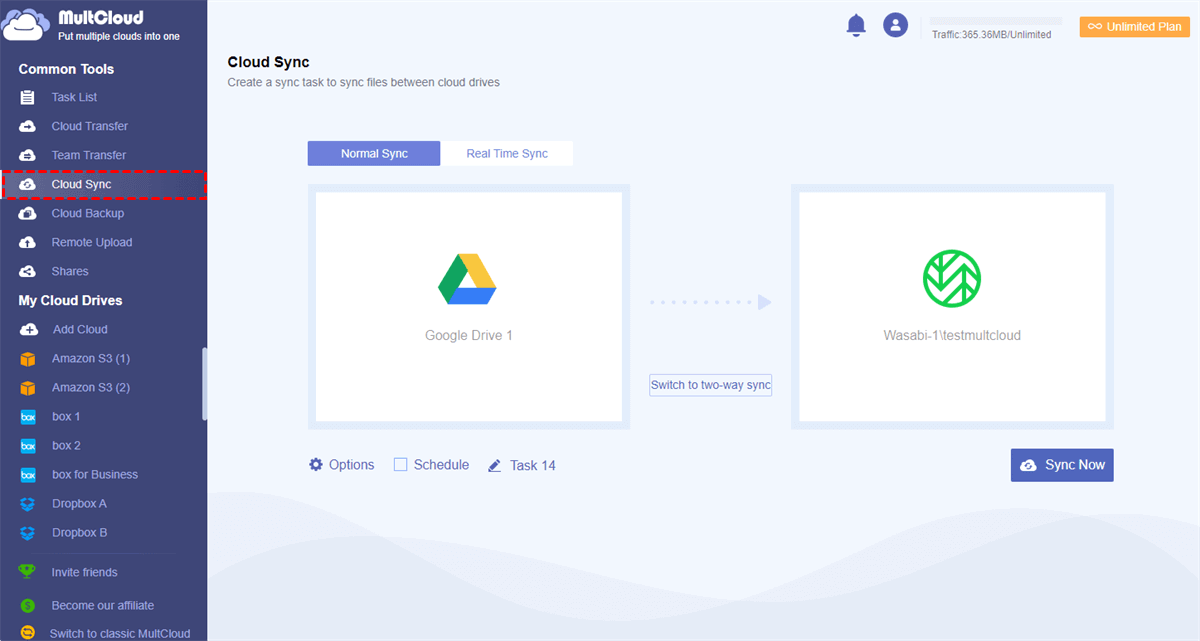
Task: Click the classic MultCloud switch icon
Action: 28,633
